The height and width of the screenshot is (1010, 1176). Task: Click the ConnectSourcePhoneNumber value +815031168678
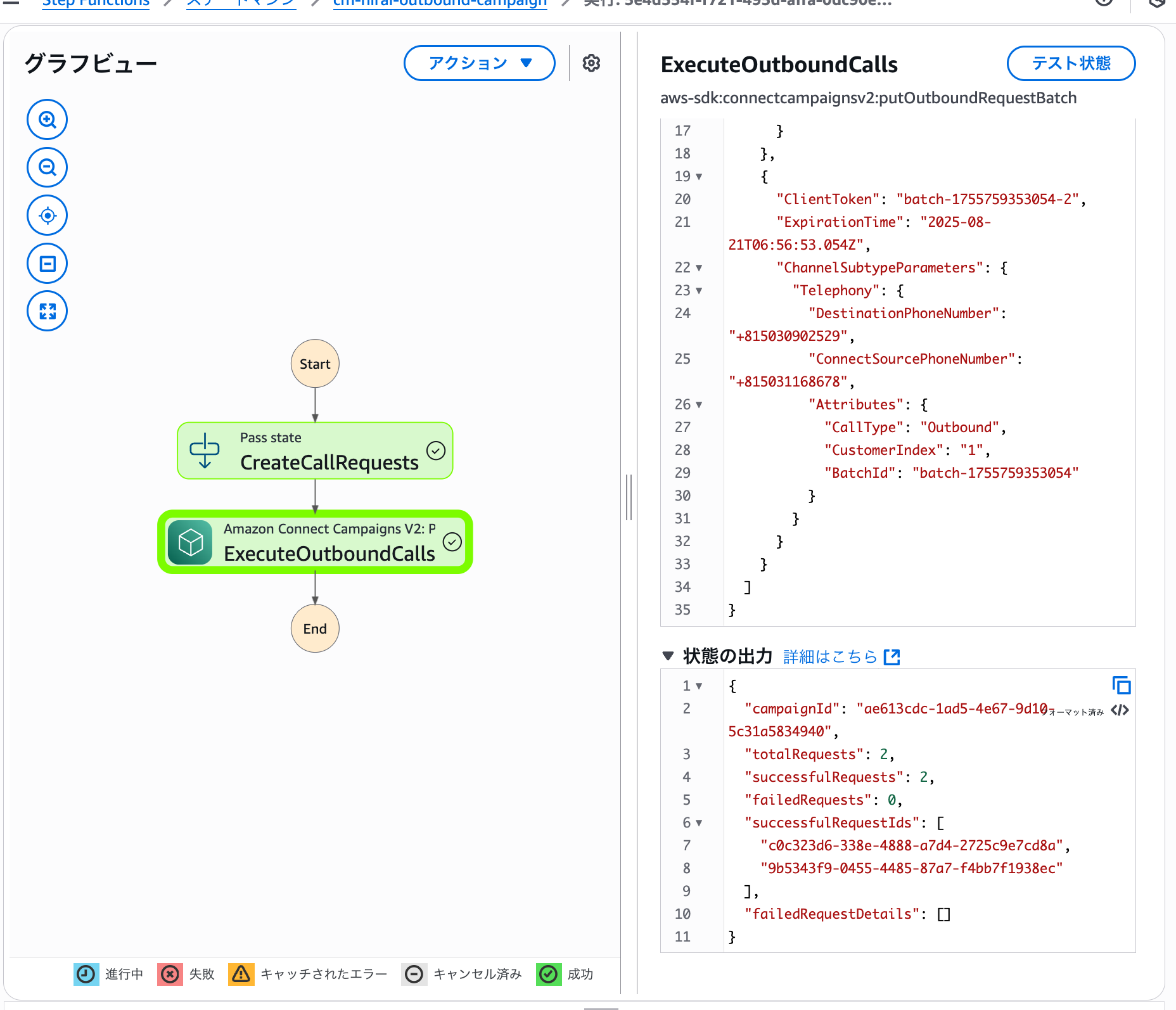tap(788, 382)
